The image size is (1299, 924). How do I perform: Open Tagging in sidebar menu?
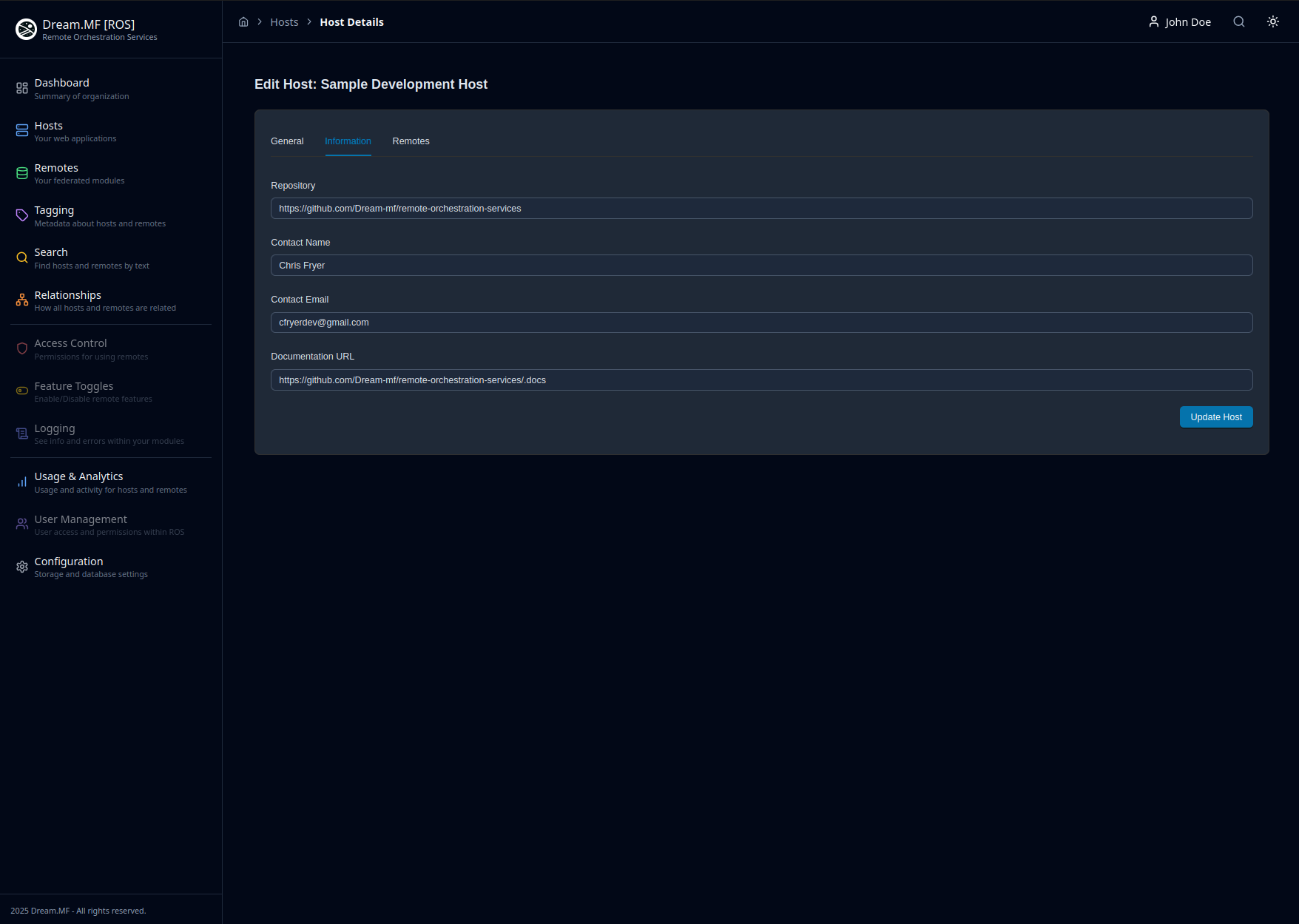coord(111,216)
